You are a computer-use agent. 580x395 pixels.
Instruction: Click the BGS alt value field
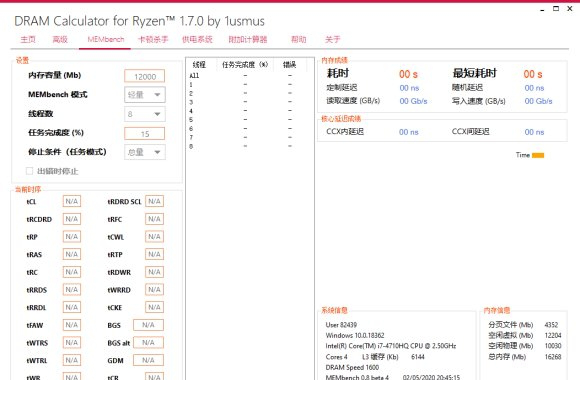click(x=148, y=342)
